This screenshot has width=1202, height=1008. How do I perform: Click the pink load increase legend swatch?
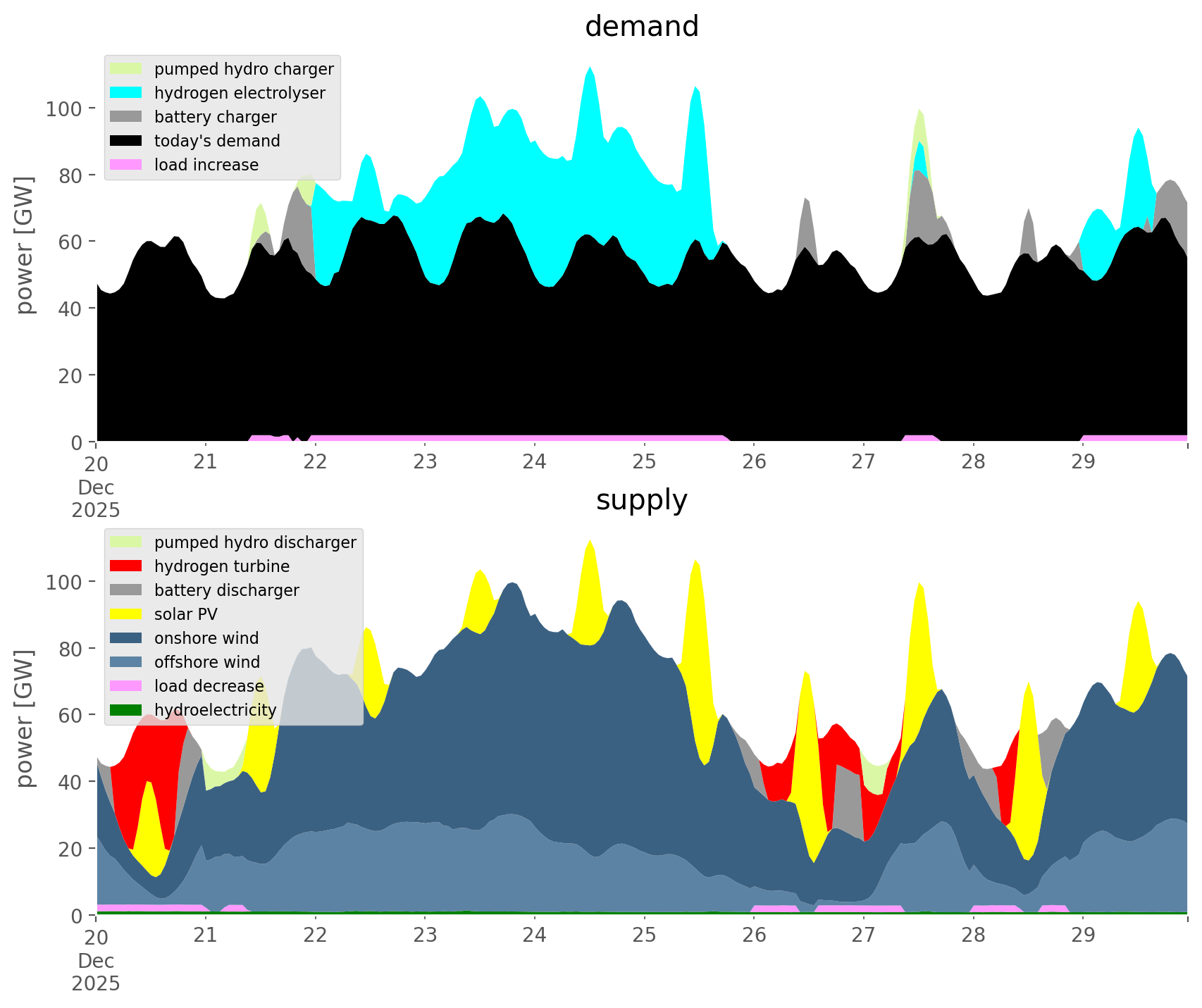click(126, 165)
